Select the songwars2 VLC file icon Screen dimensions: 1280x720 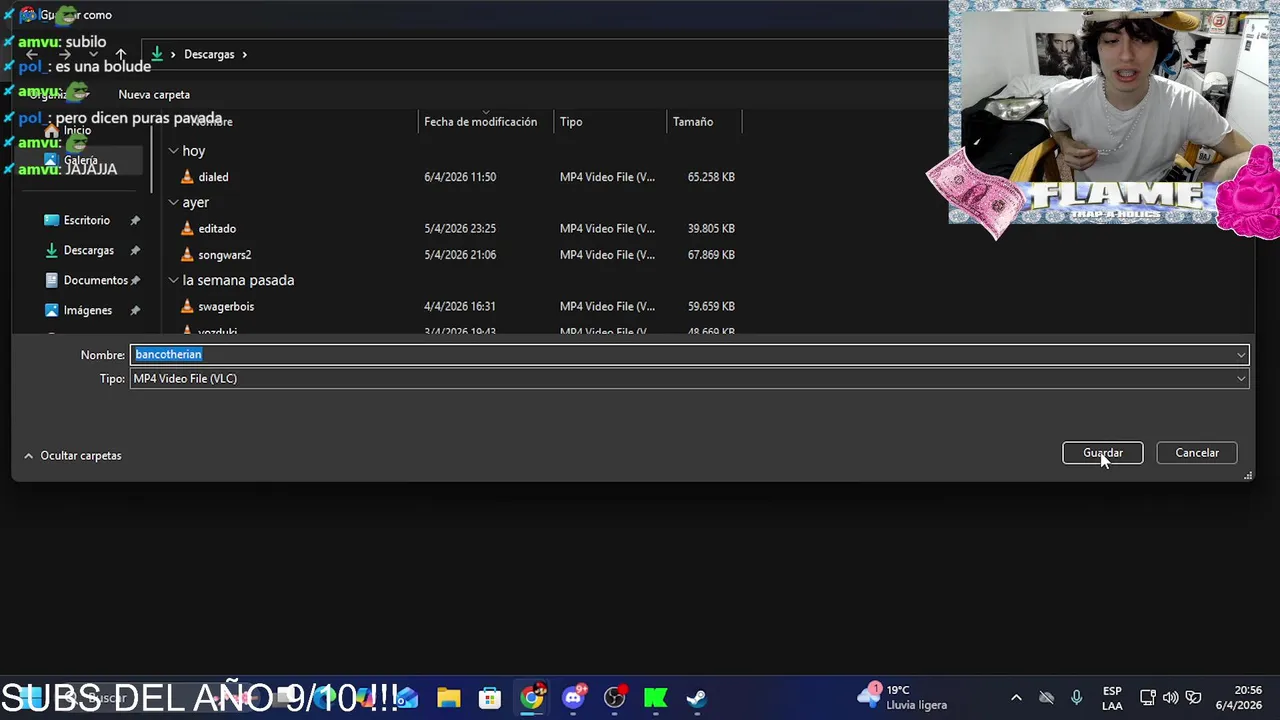[x=187, y=255]
